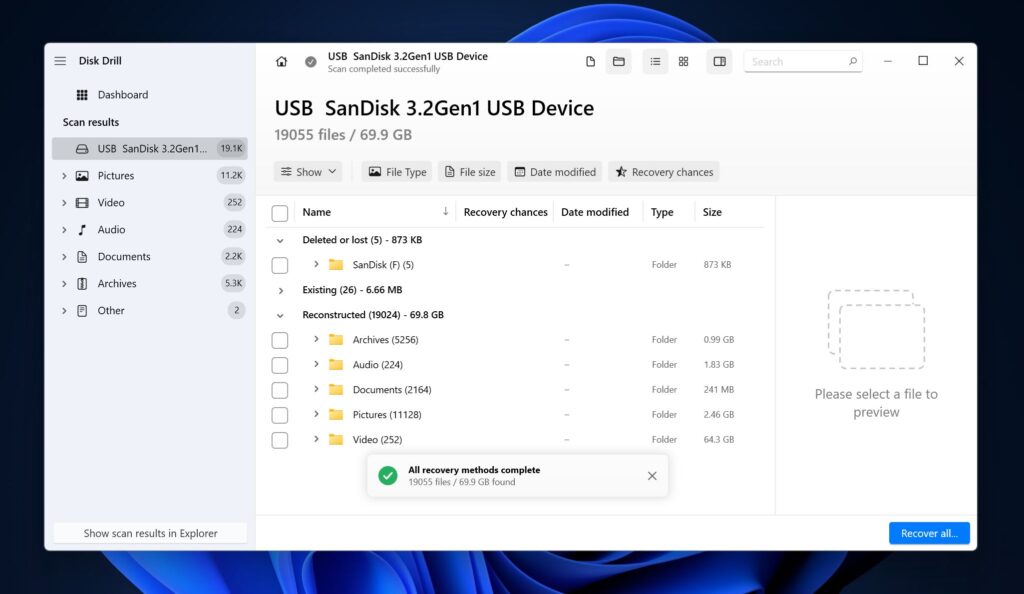Show scan results in Explorer

click(x=149, y=533)
